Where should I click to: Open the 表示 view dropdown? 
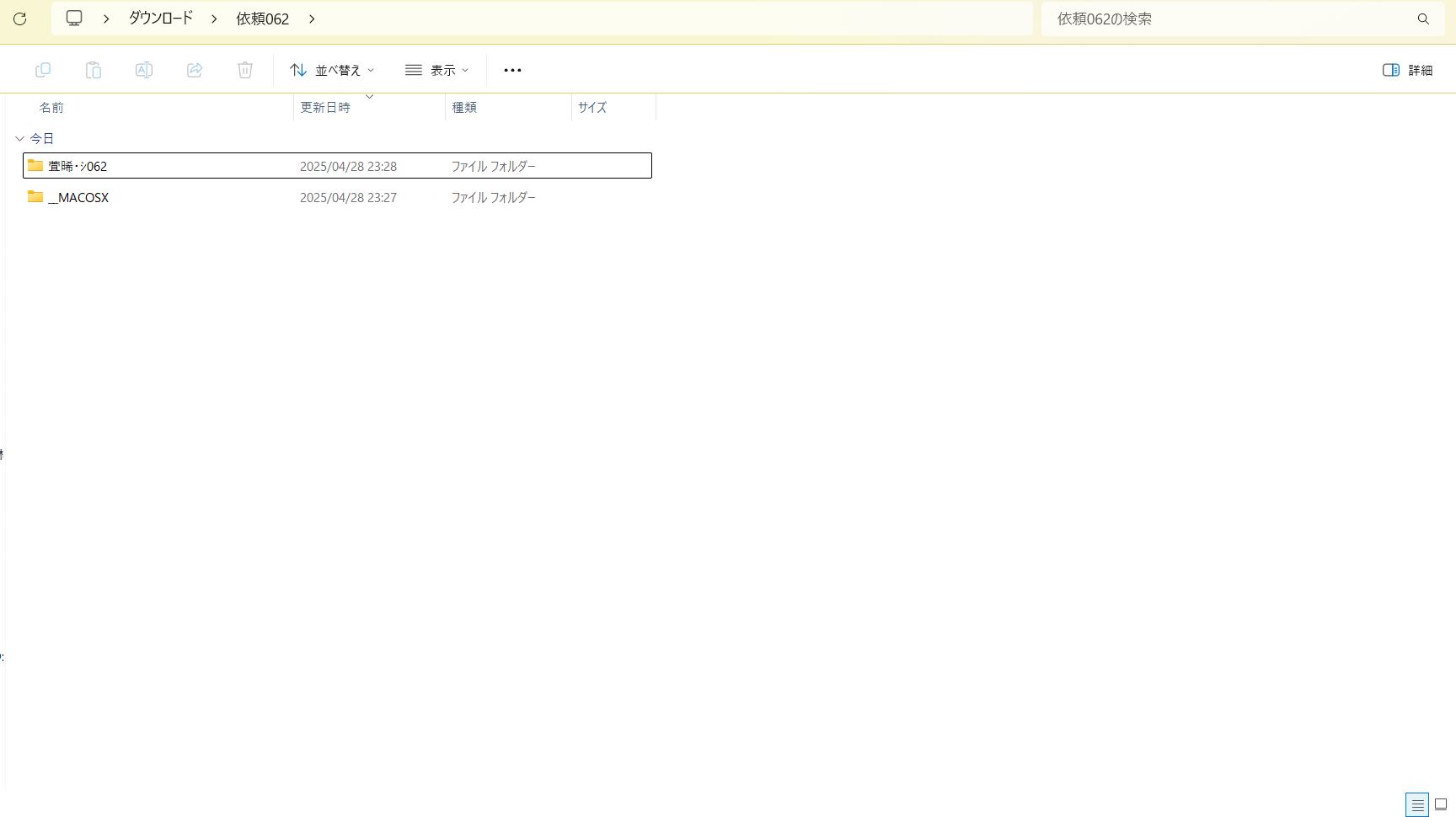point(436,70)
